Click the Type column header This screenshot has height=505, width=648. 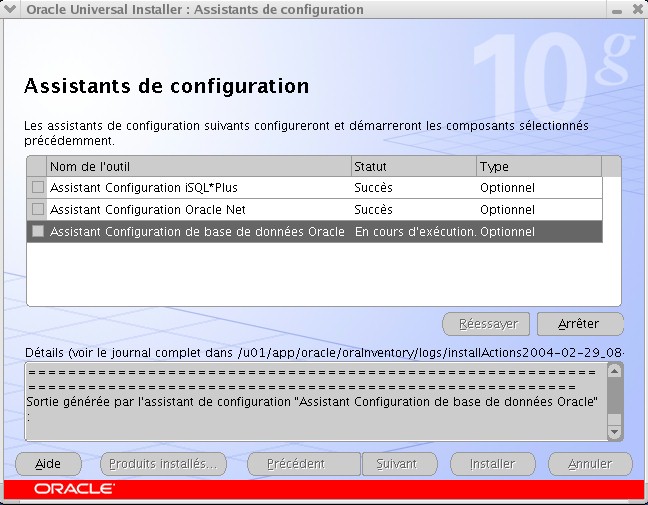point(538,166)
